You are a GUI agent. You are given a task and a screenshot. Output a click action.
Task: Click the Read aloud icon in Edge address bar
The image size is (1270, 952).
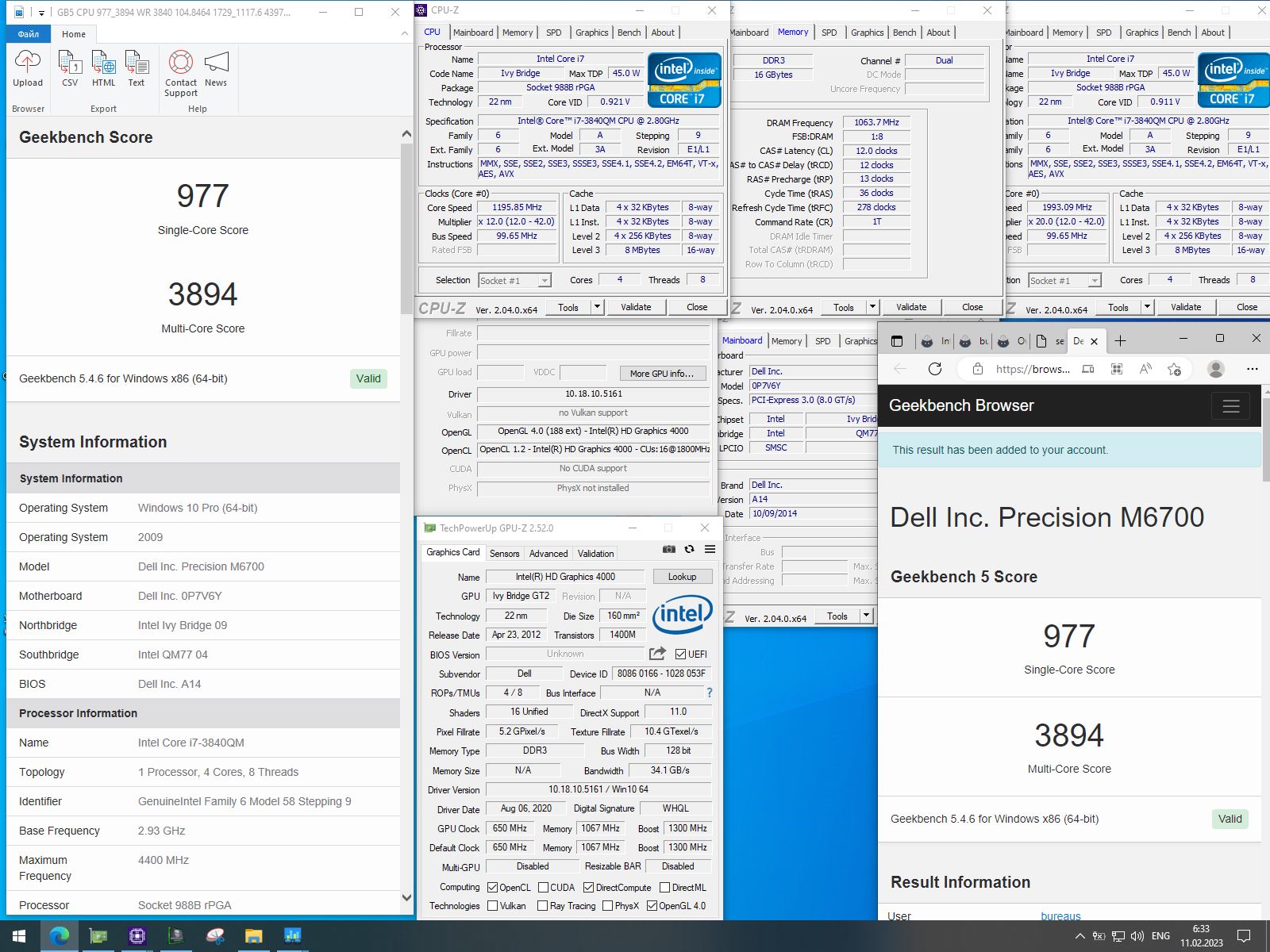[x=1145, y=369]
